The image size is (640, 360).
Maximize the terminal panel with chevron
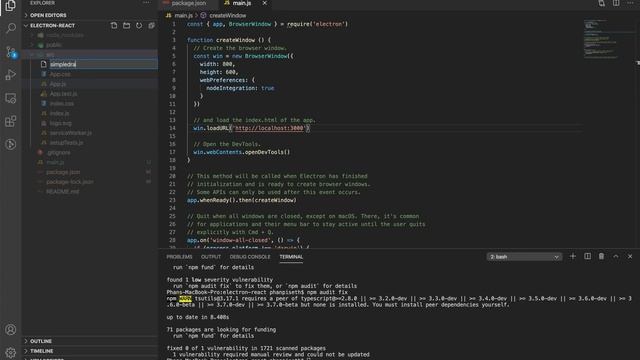tap(616, 256)
